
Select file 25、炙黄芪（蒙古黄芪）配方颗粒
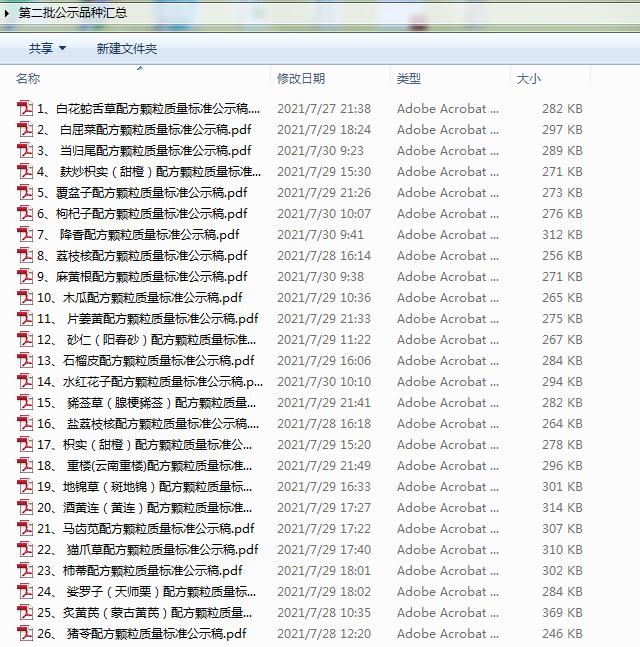pyautogui.click(x=144, y=613)
